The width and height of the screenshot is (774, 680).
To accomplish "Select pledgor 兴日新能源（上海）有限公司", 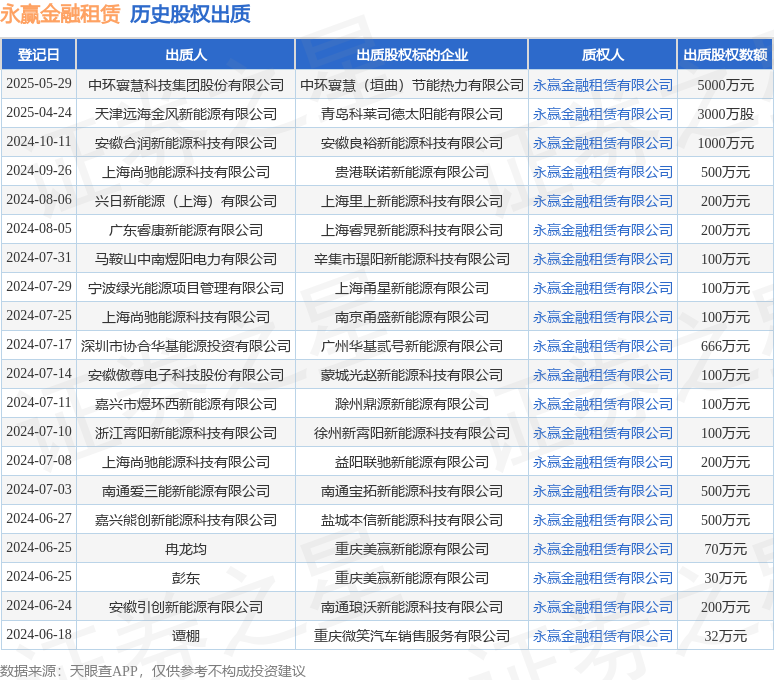I will [186, 201].
